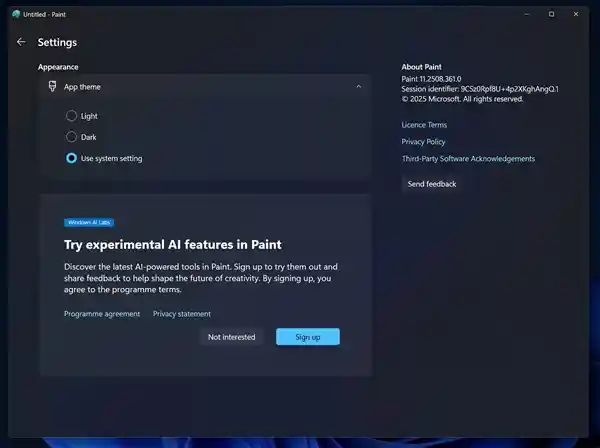Viewport: 600px width, 448px height.
Task: Open the Privacy Policy link
Action: (423, 142)
